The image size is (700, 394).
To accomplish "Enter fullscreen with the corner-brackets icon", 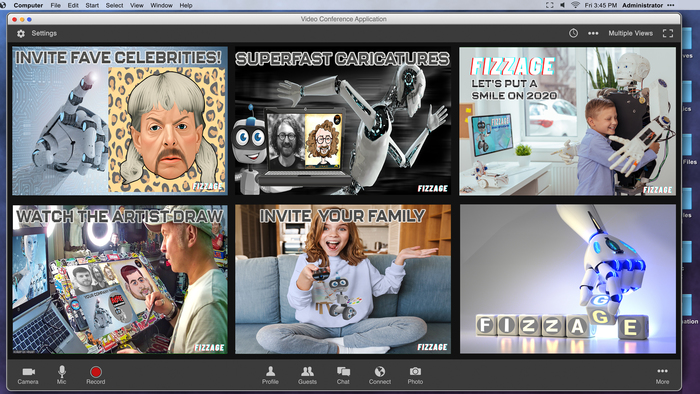I will click(x=668, y=33).
